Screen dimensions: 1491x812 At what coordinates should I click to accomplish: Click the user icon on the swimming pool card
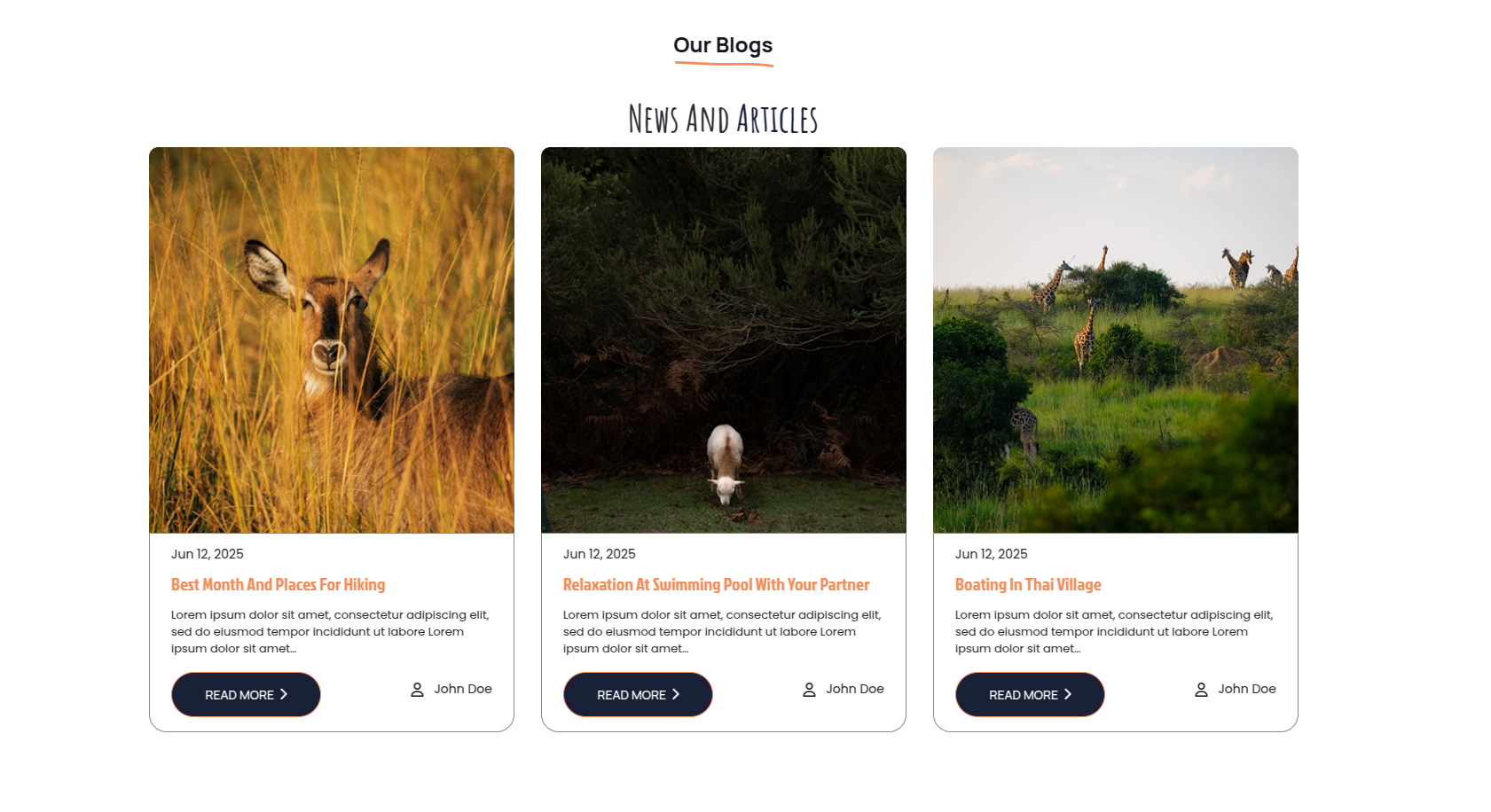809,690
